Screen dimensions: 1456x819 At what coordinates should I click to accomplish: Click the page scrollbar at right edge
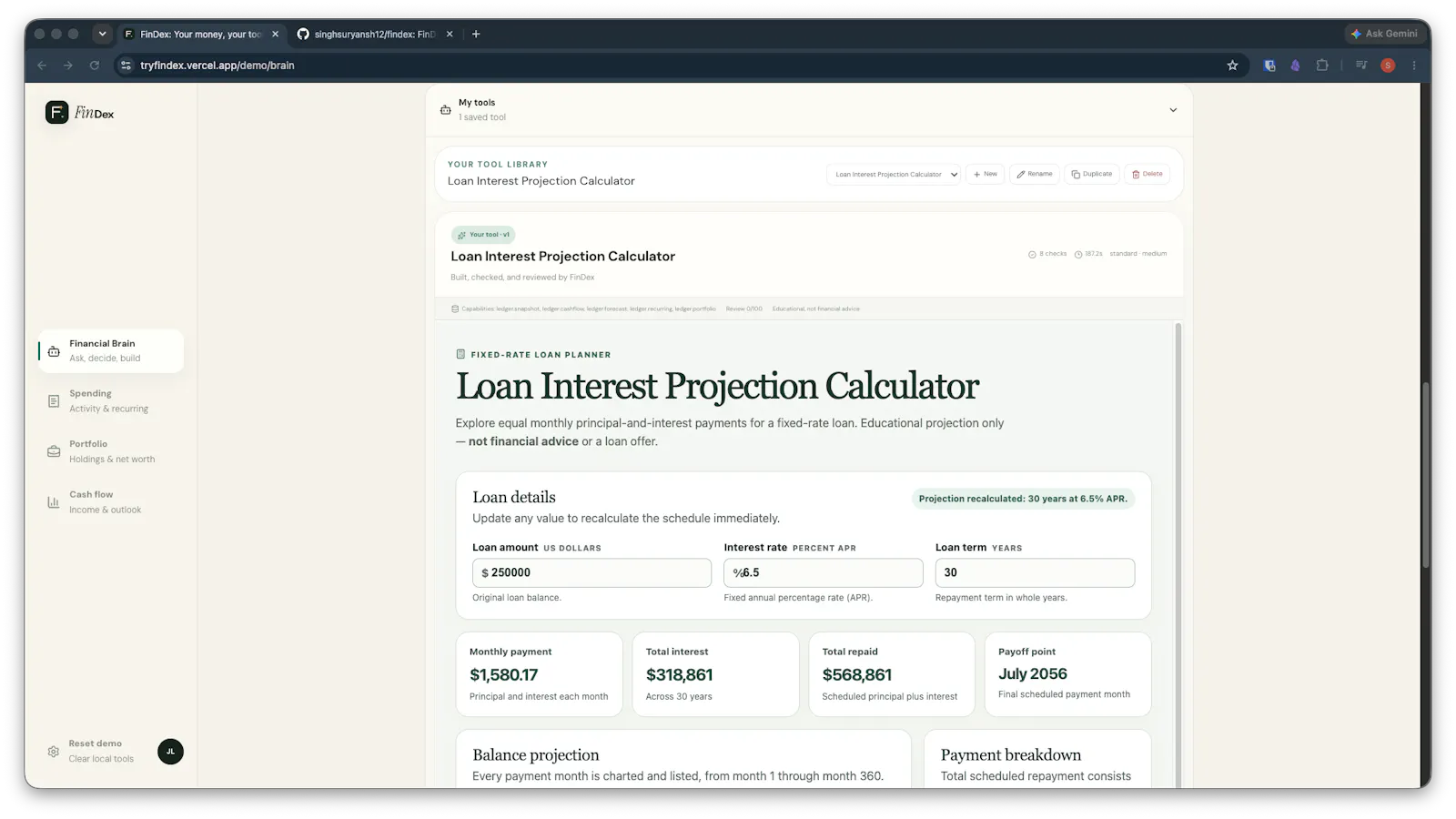(1426, 475)
